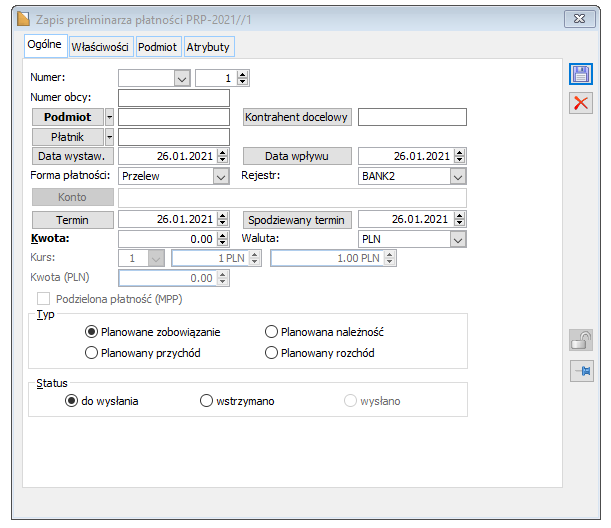Click the document icon in title bar
The width and height of the screenshot is (611, 528).
point(23,19)
